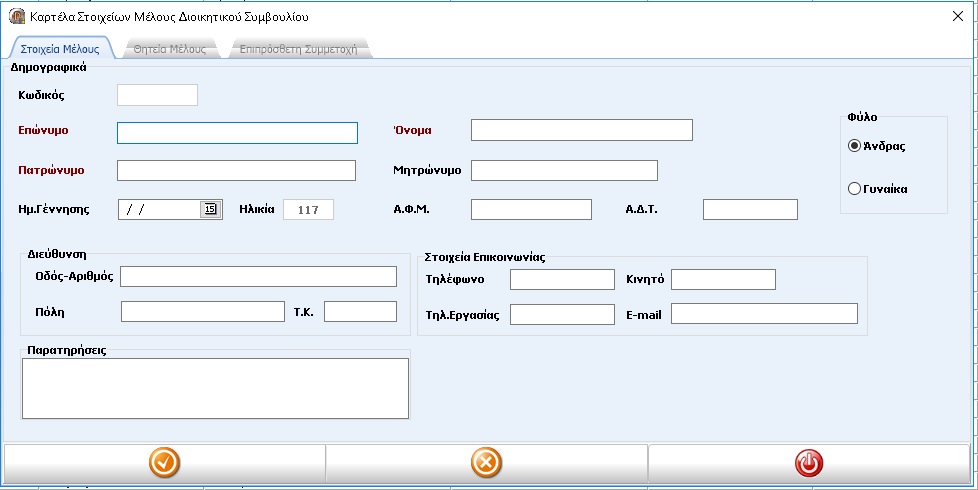The width and height of the screenshot is (978, 490).
Task: Click the E-mail input field
Action: (x=764, y=314)
